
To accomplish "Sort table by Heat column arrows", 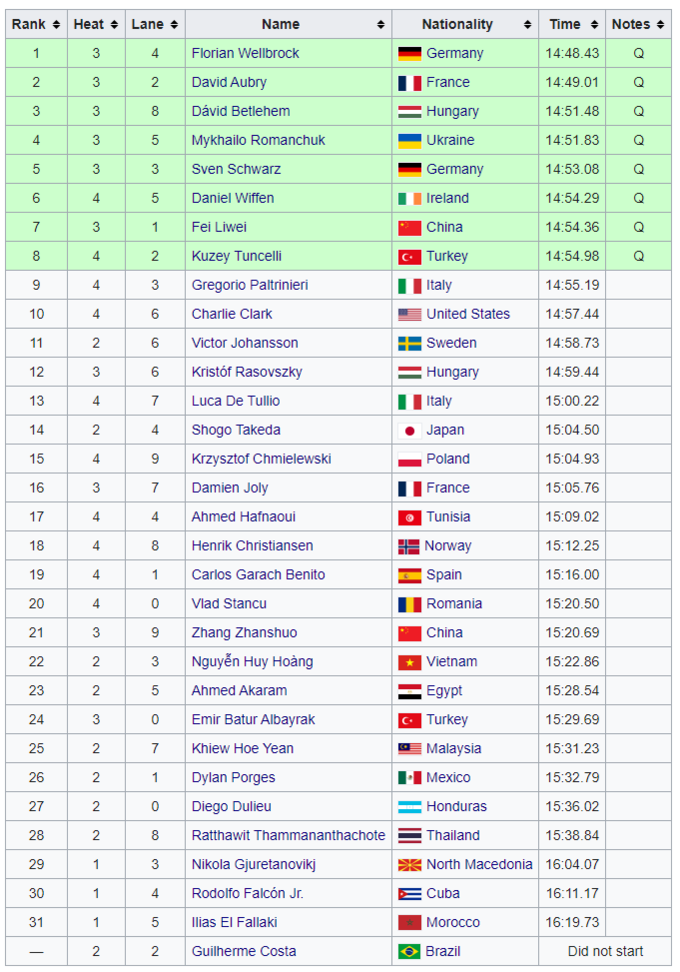I will (x=115, y=25).
